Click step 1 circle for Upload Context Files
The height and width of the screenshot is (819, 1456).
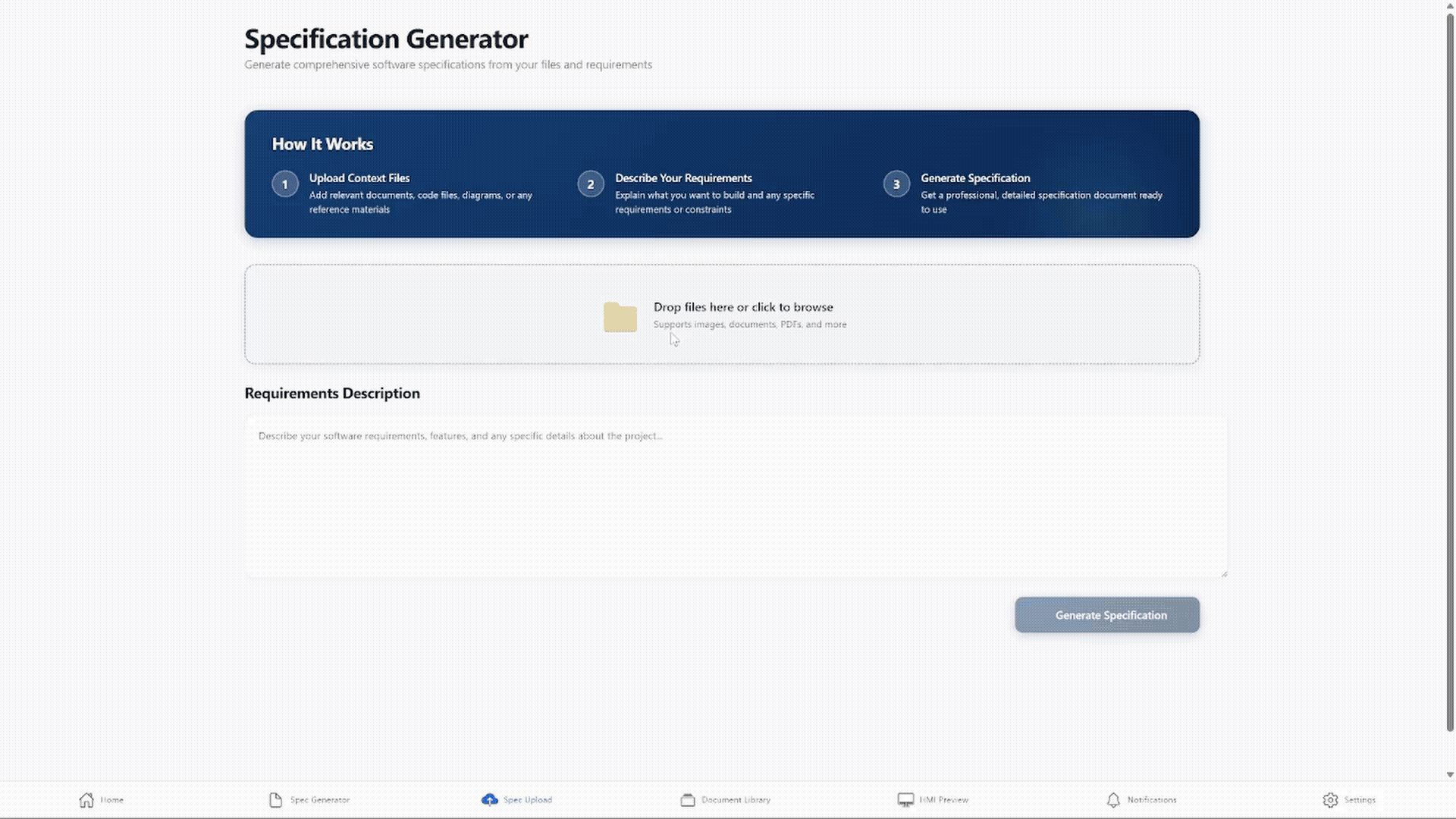pos(285,184)
